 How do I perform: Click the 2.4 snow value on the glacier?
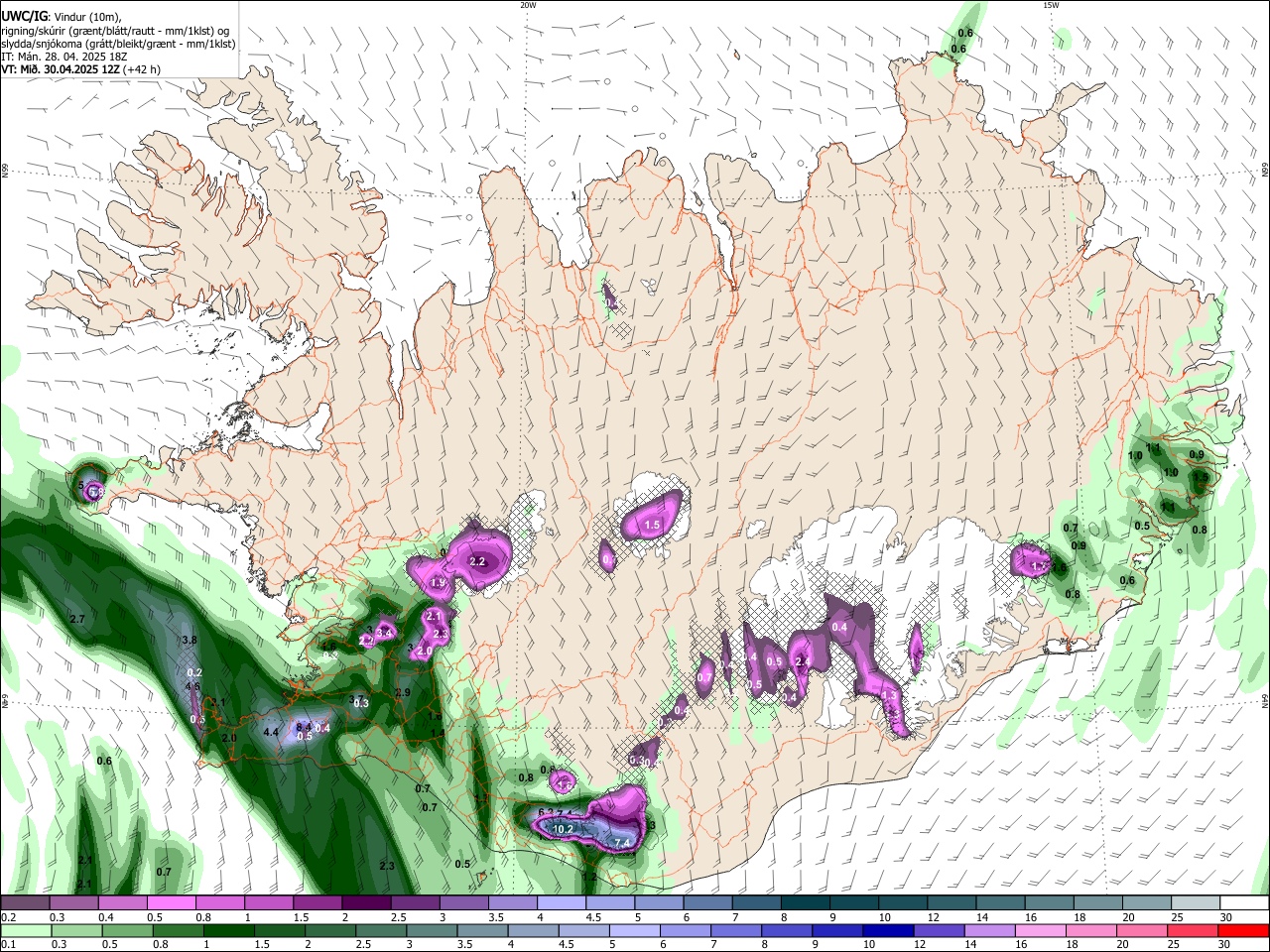tap(804, 661)
